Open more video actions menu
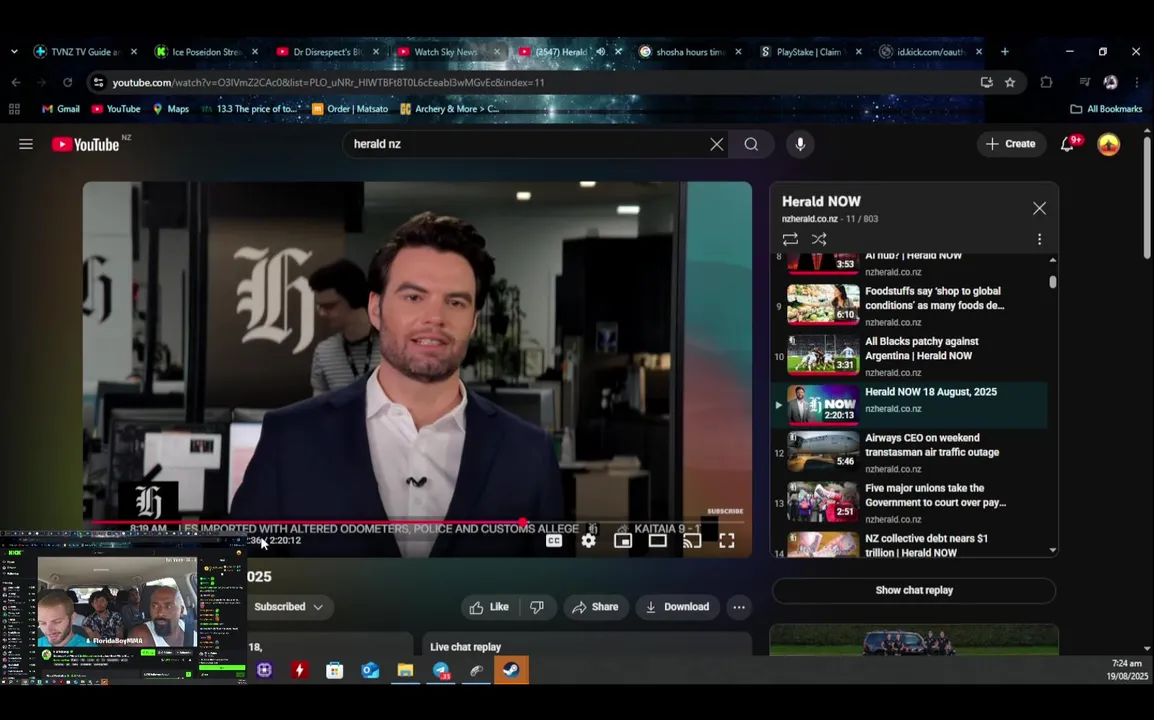1154x720 pixels. pos(738,607)
